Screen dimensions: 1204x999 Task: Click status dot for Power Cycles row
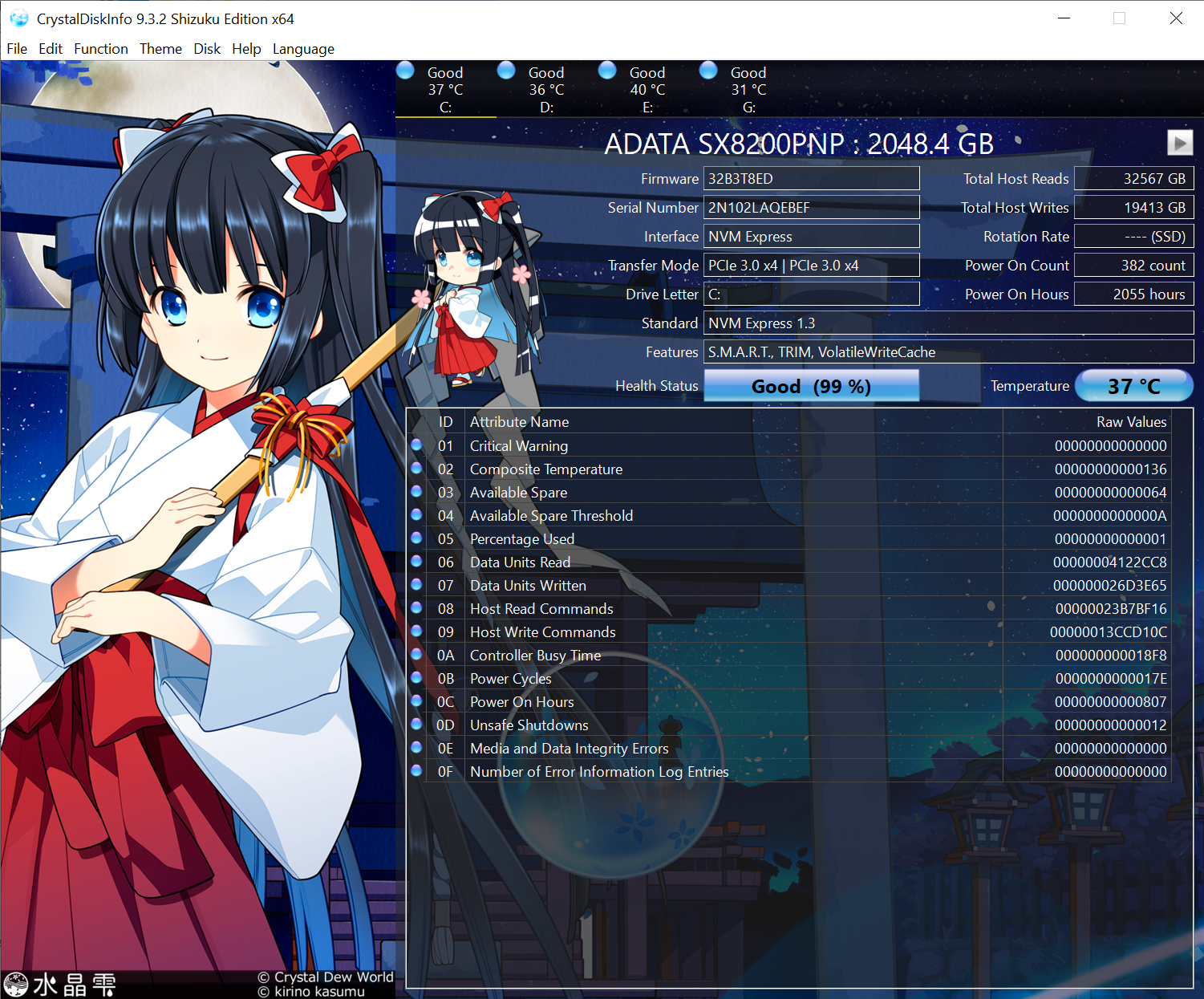point(416,677)
